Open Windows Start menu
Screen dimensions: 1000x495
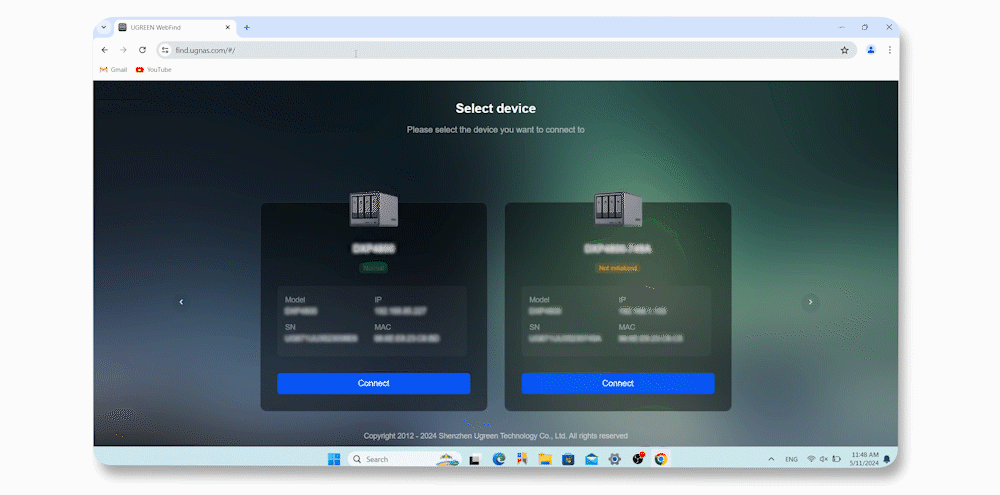pos(333,459)
